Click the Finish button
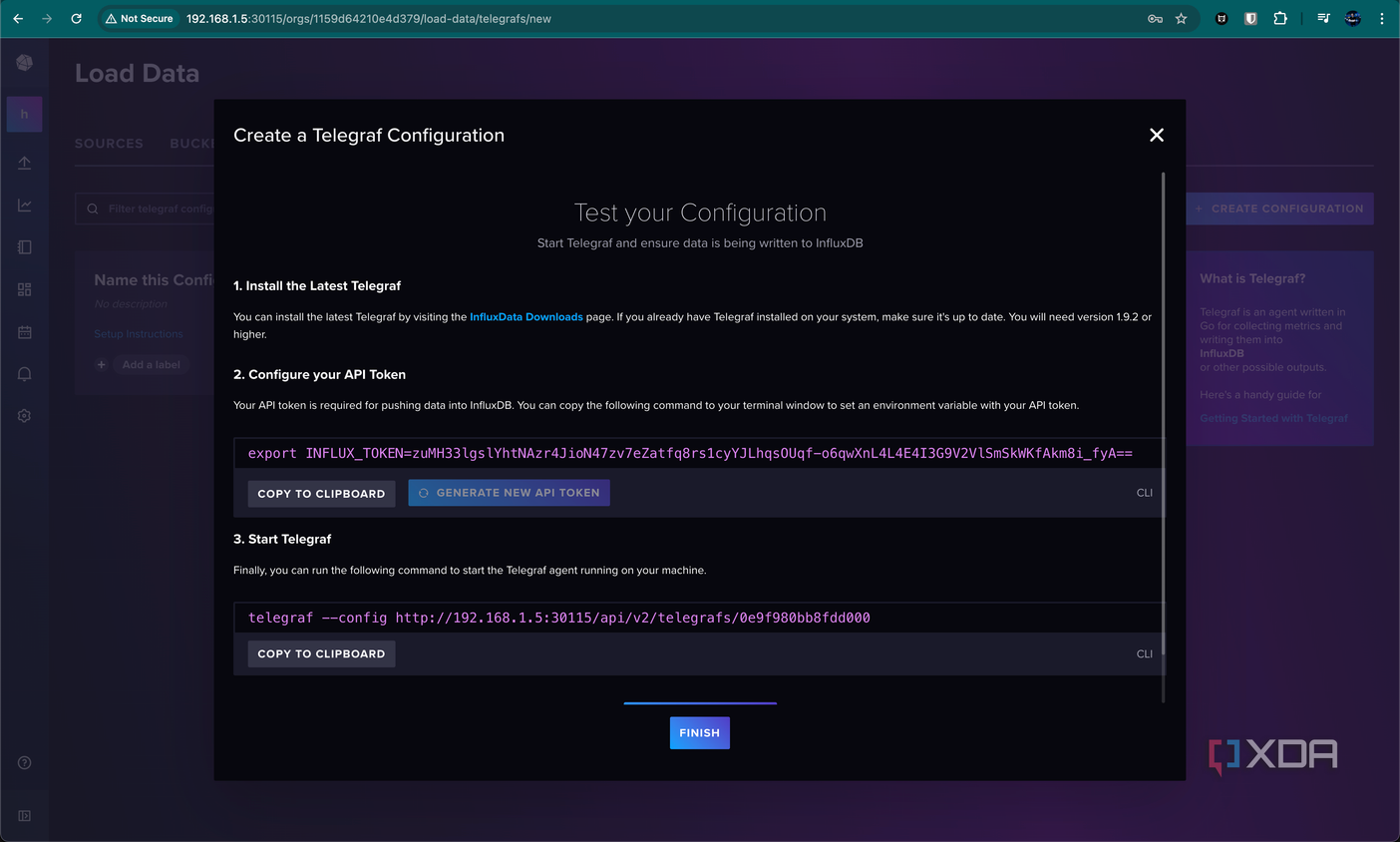Screen dimensions: 1400x842 tap(700, 733)
